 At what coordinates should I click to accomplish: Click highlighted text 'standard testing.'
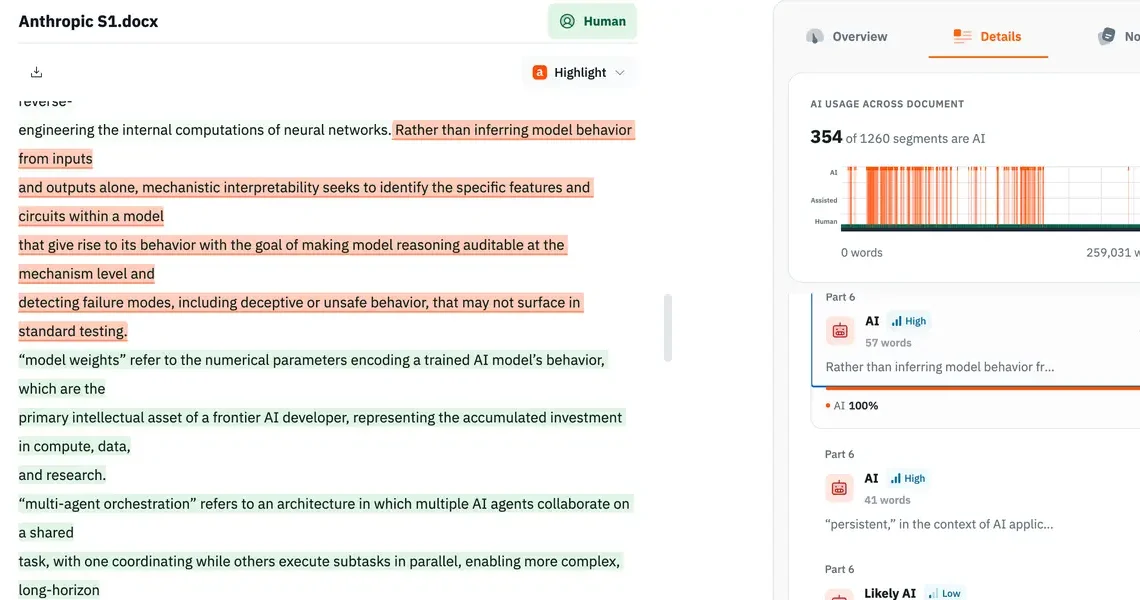(x=73, y=331)
